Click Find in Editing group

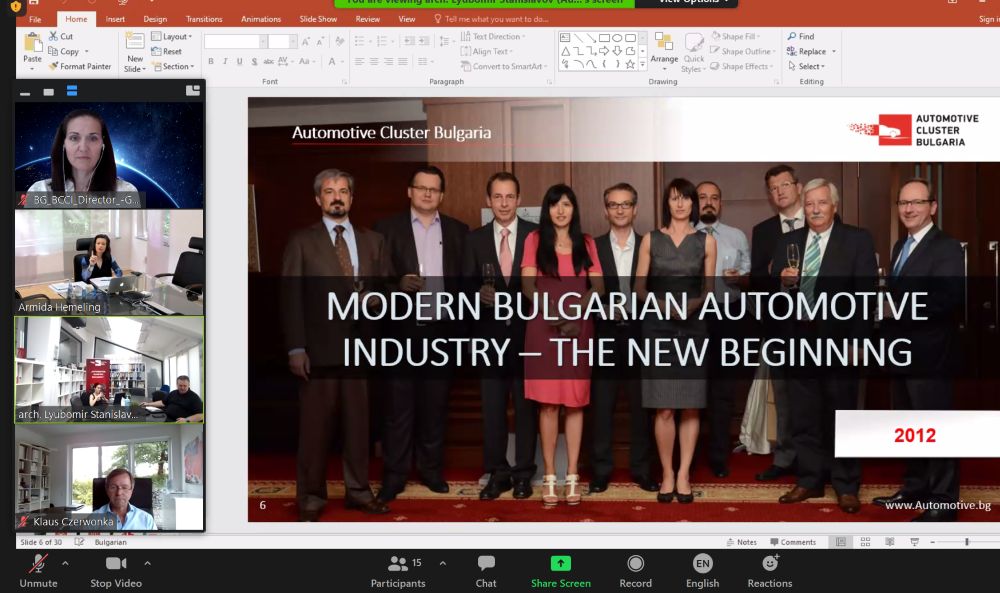(x=801, y=36)
